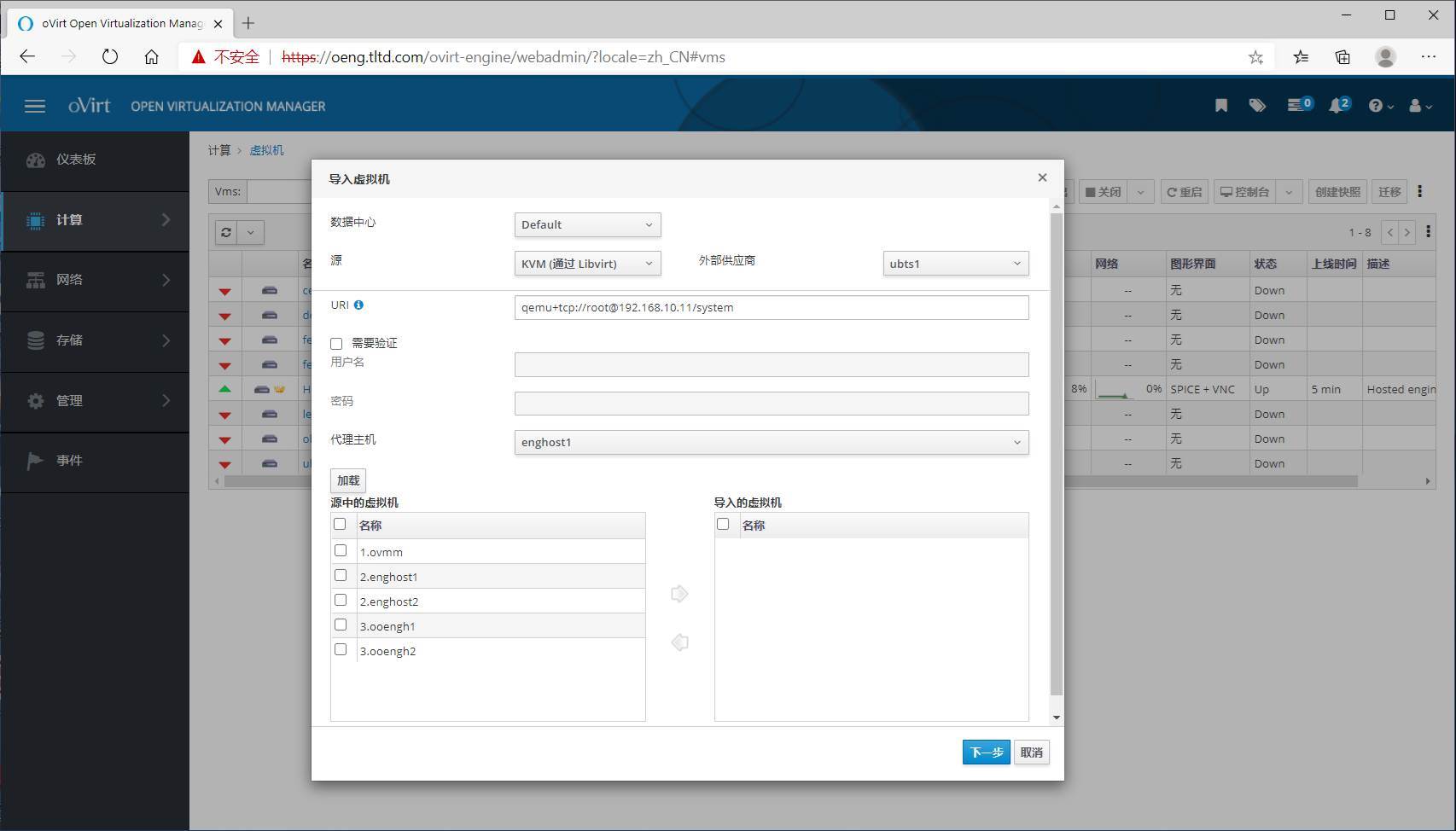The width and height of the screenshot is (1456, 831).
Task: Open the KVM source dropdown
Action: tap(587, 264)
